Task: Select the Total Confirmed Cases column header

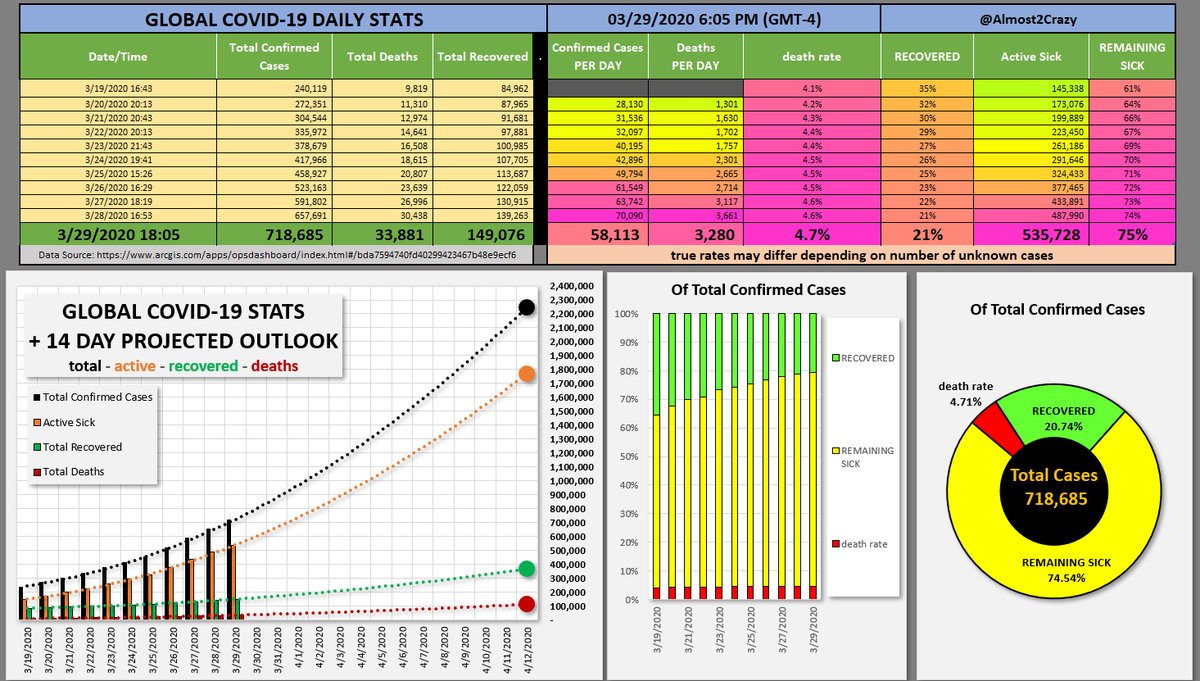Action: 275,57
